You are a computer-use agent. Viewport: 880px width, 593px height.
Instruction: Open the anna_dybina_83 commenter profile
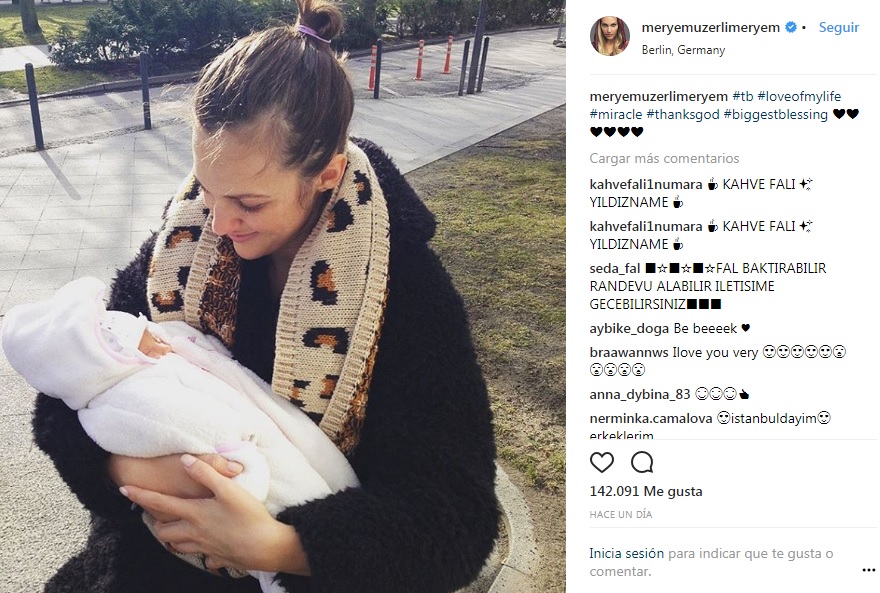(640, 394)
